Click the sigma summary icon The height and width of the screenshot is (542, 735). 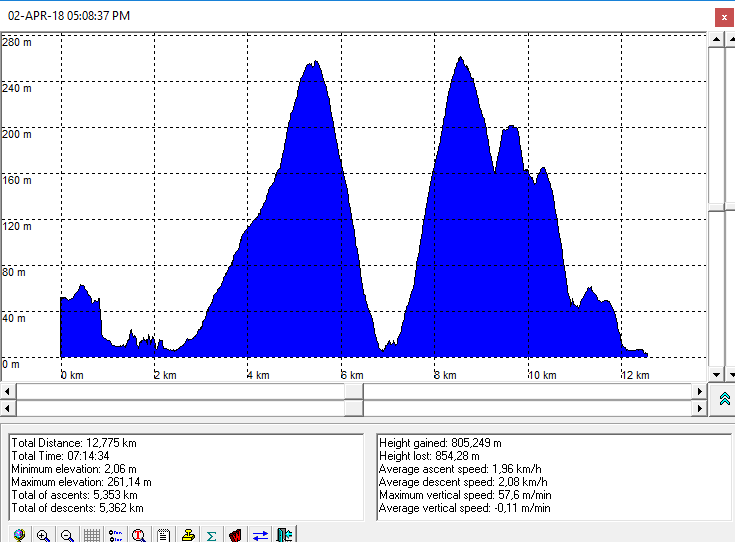[212, 534]
